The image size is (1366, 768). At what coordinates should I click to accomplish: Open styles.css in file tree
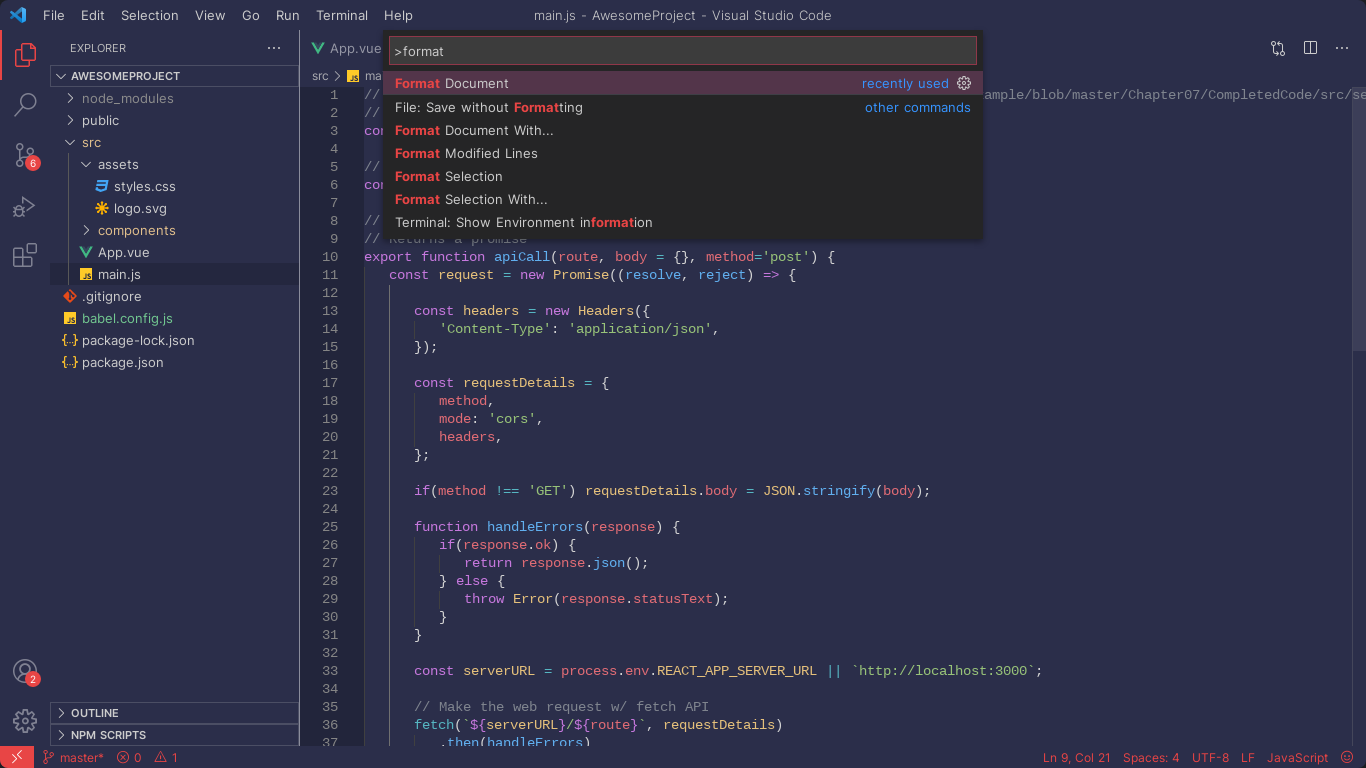144,186
